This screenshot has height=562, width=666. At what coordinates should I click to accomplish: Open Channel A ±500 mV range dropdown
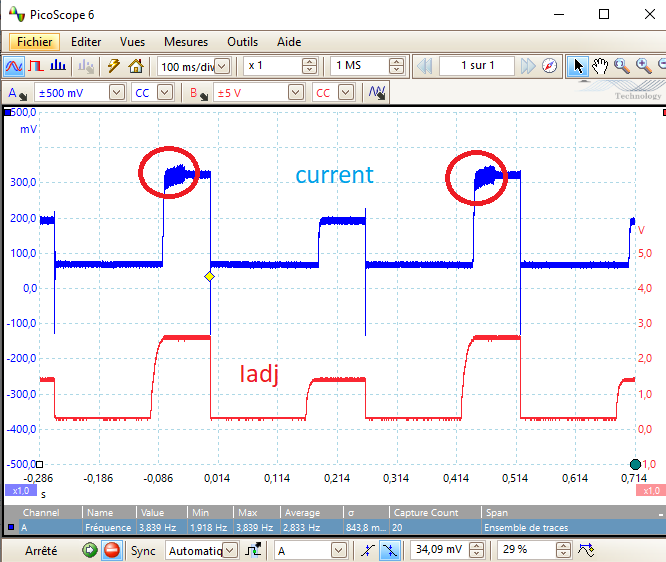(x=117, y=92)
